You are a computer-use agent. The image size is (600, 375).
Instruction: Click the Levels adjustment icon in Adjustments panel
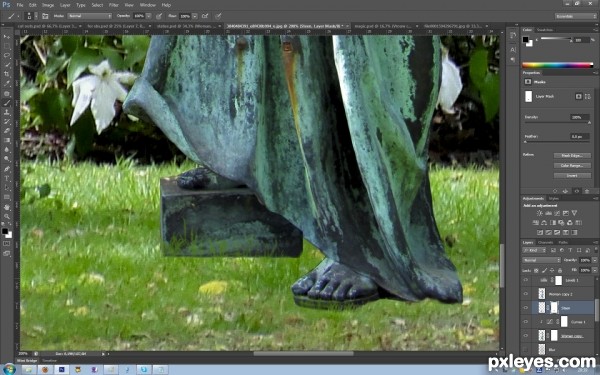coord(548,213)
